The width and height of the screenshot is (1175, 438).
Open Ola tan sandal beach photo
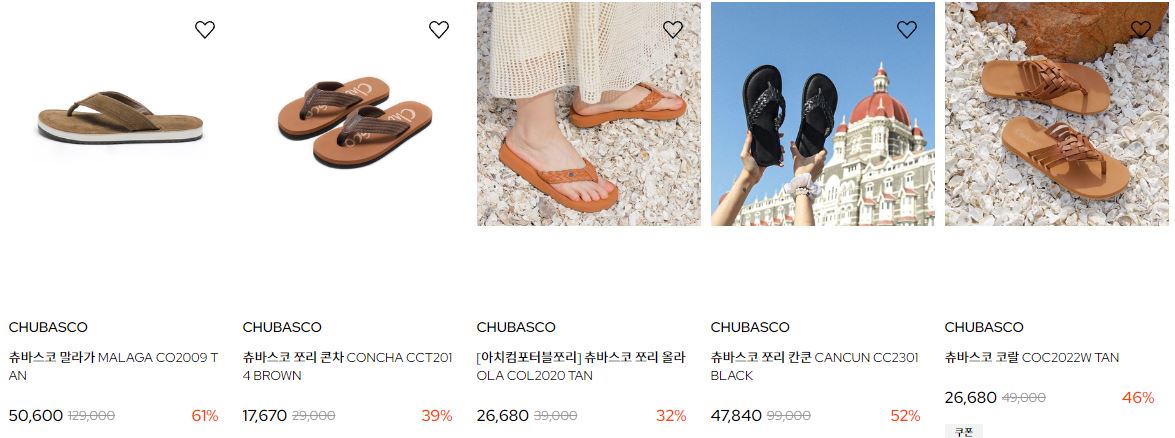(589, 114)
